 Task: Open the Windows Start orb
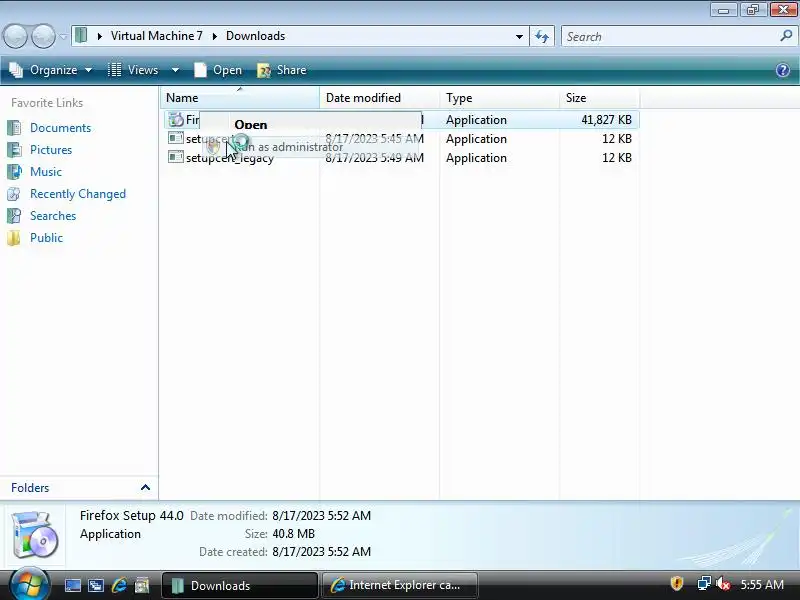pos(29,584)
